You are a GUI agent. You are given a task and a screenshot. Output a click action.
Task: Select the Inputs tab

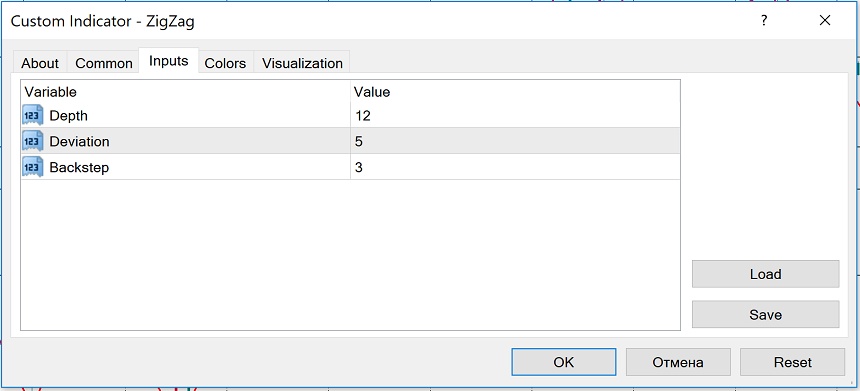[169, 61]
